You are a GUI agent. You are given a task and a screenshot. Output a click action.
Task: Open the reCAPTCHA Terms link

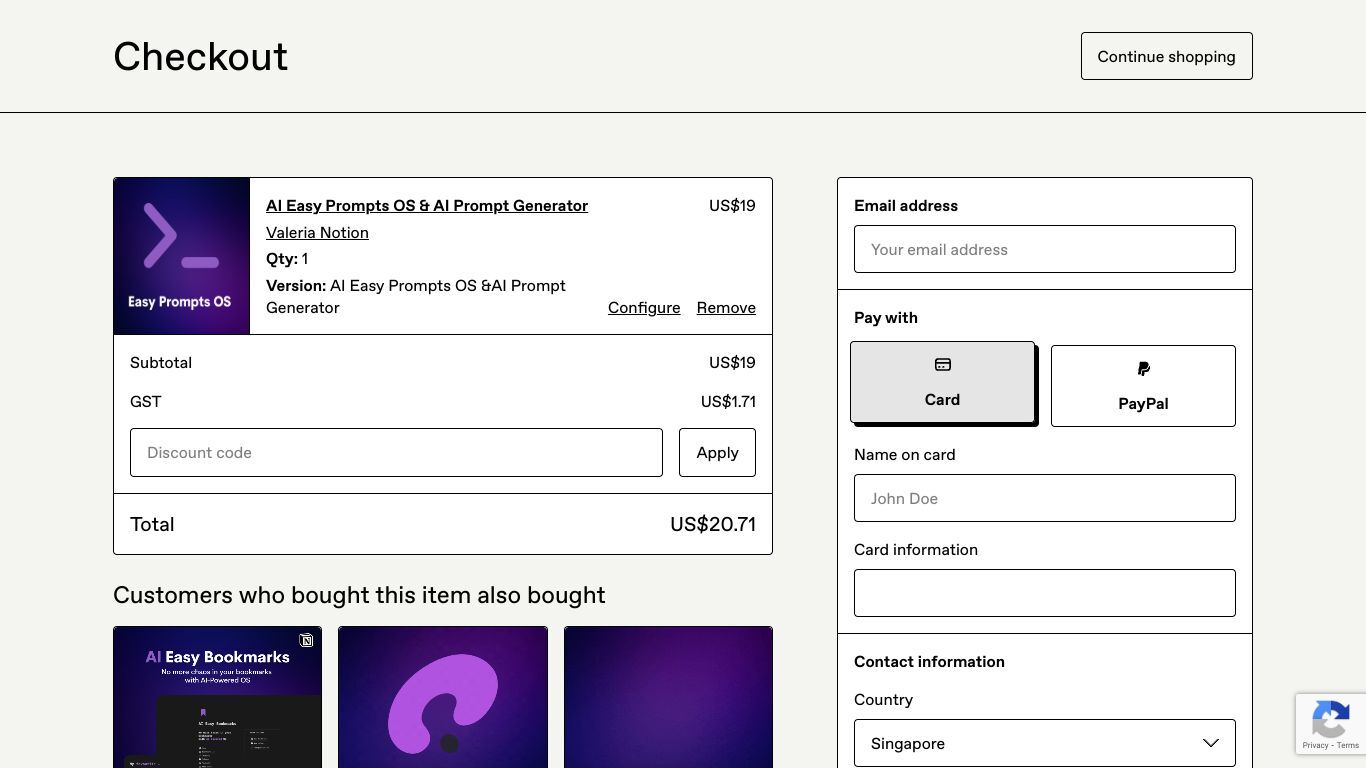pyautogui.click(x=1348, y=746)
